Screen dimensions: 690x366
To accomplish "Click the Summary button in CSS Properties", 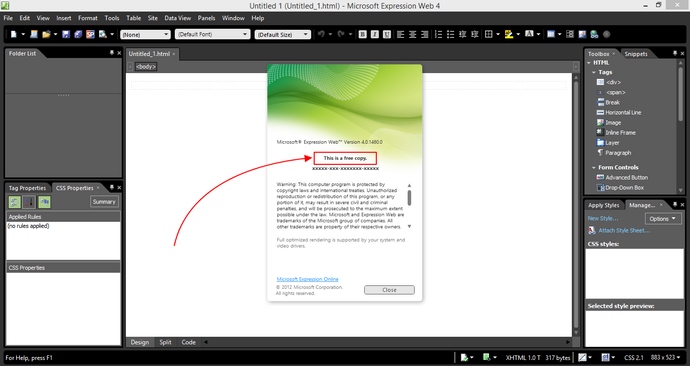I will coord(104,201).
